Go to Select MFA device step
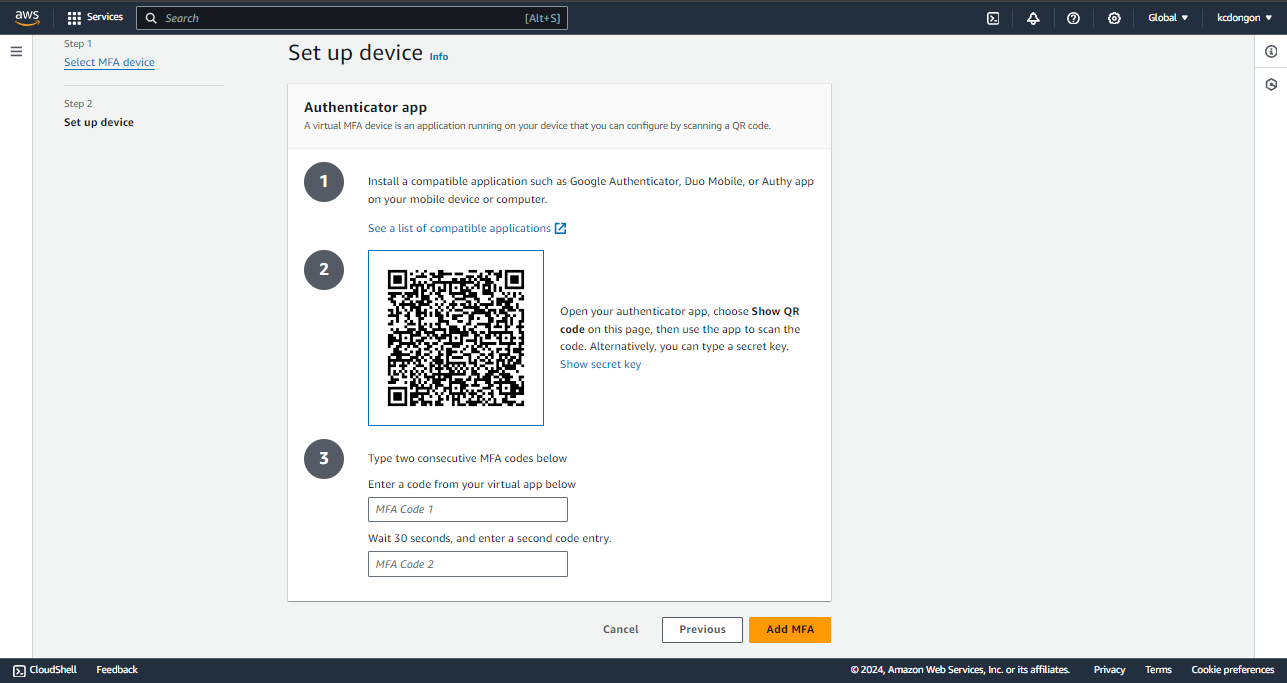 pyautogui.click(x=109, y=62)
